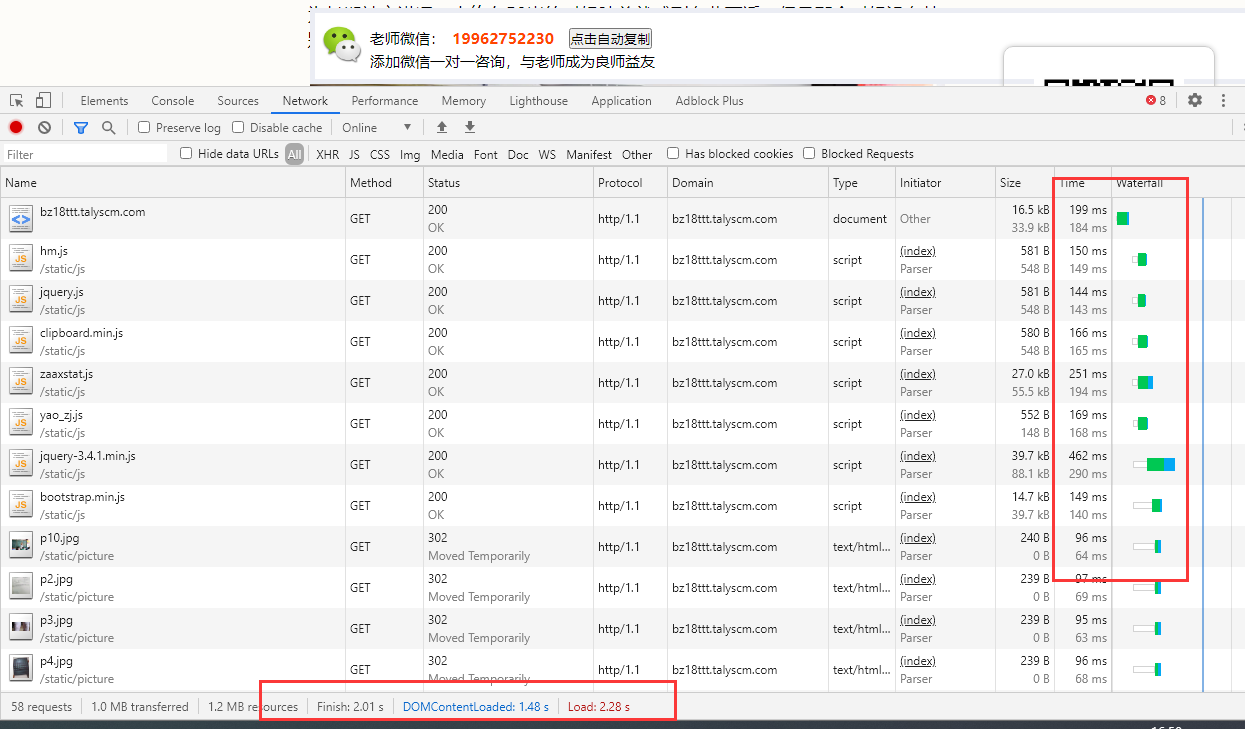Click the export HAR download arrow
This screenshot has height=729, width=1245.
470,128
